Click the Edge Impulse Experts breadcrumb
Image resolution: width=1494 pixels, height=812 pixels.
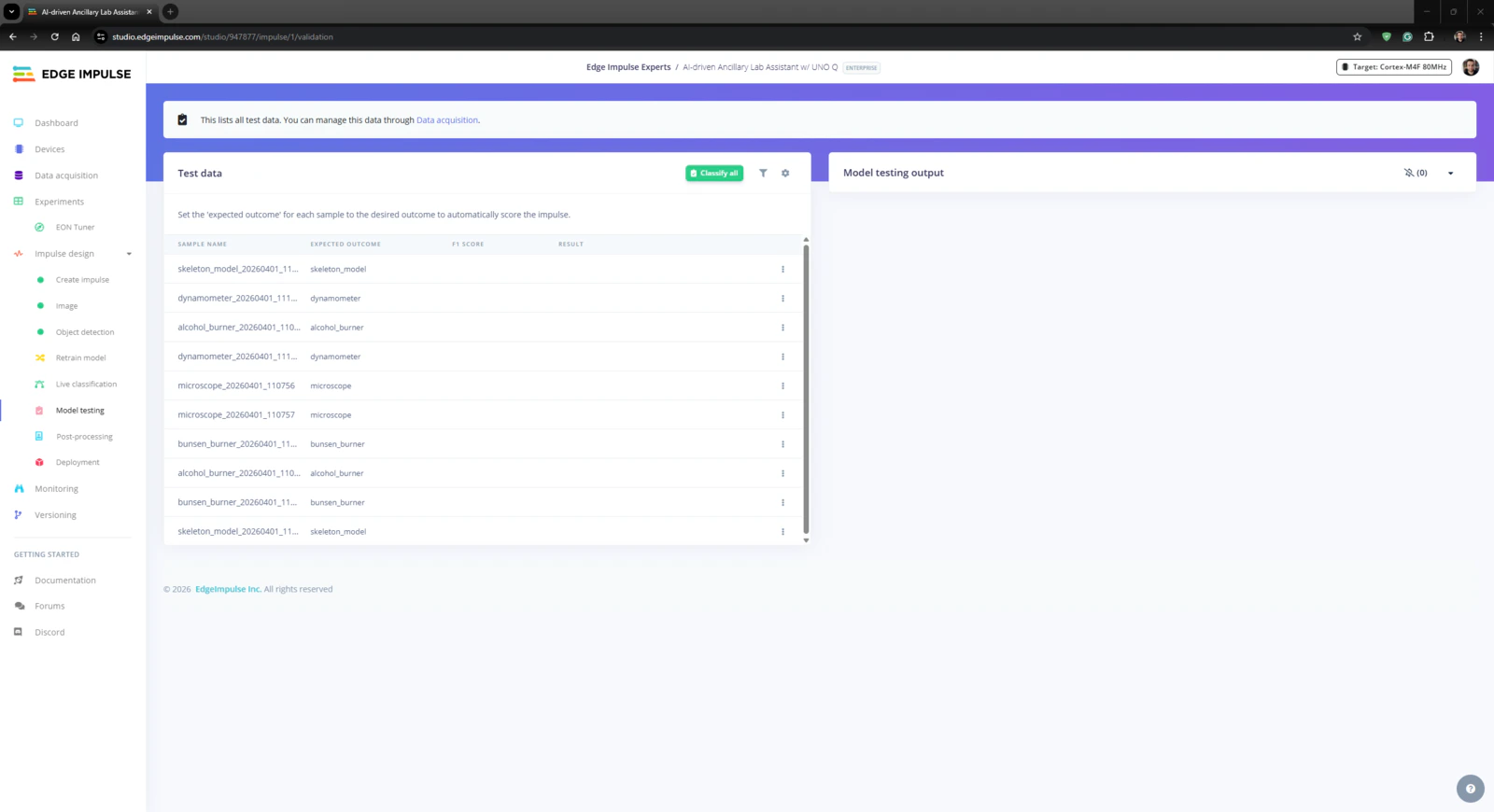628,67
